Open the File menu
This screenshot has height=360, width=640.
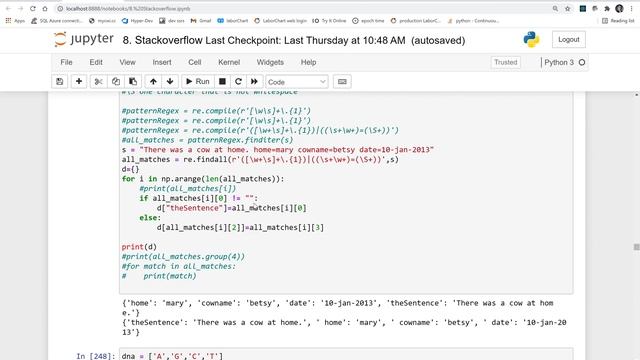(66, 62)
